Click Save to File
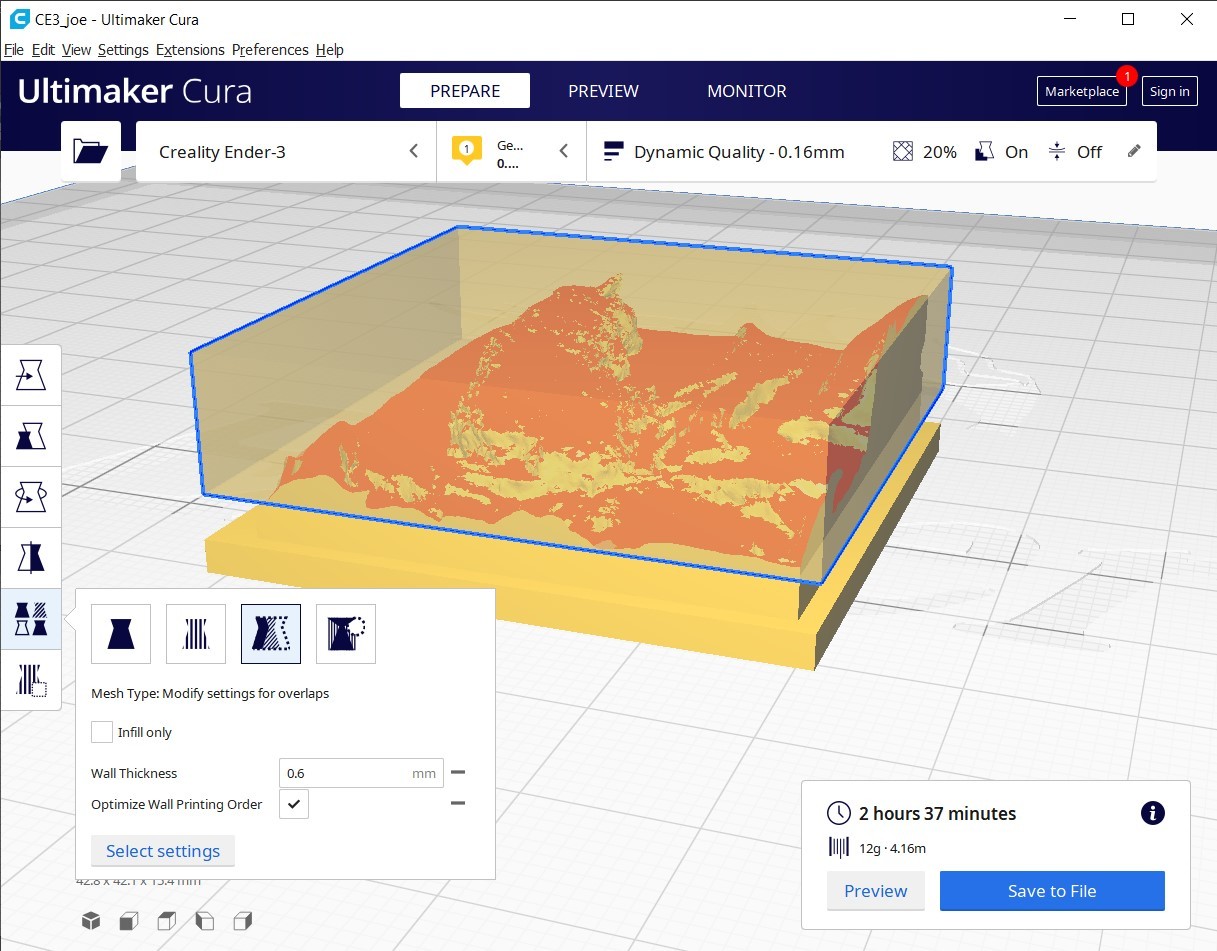Viewport: 1217px width, 951px height. pos(1052,891)
